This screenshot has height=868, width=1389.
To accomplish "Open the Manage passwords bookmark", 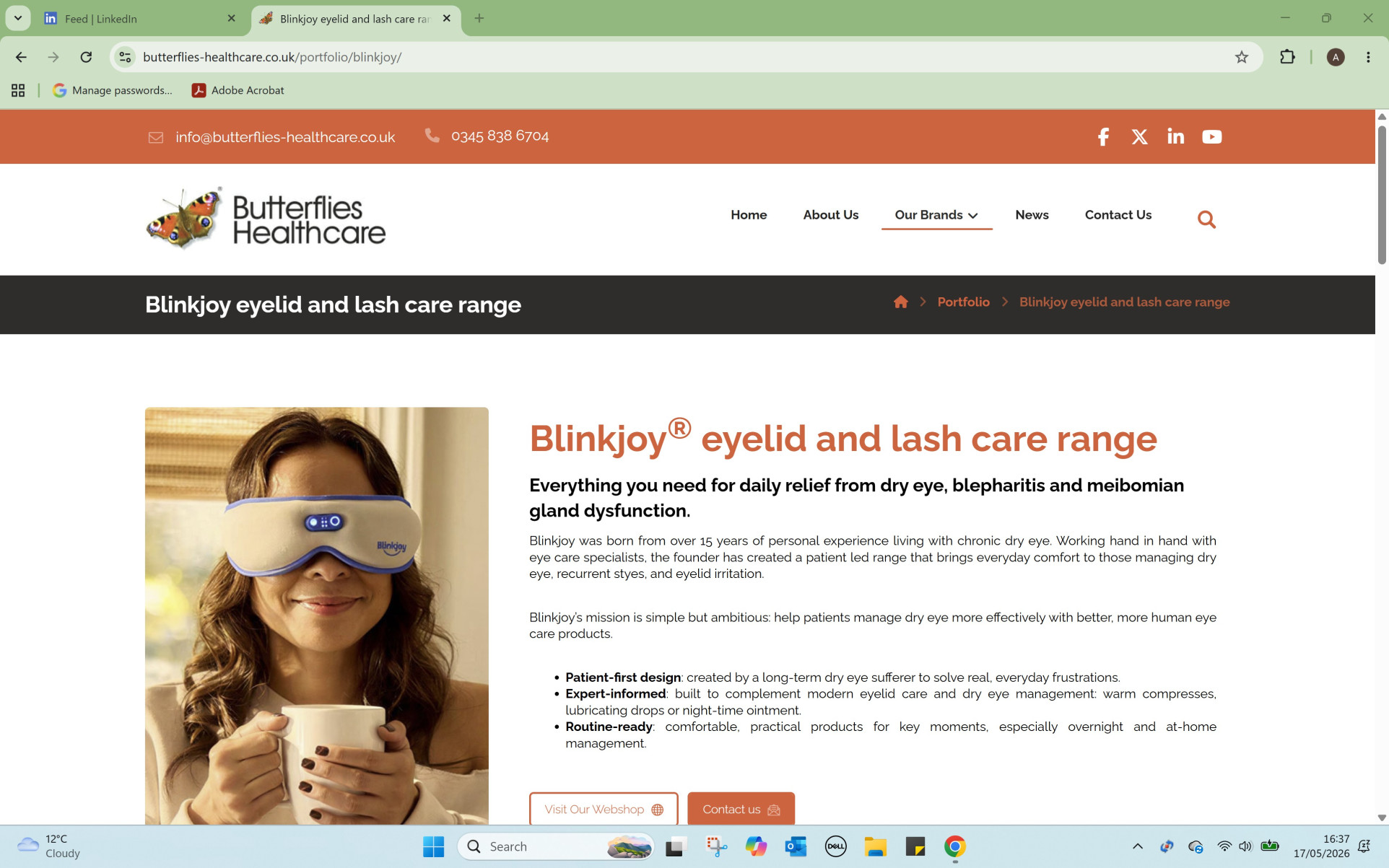I will pyautogui.click(x=113, y=90).
